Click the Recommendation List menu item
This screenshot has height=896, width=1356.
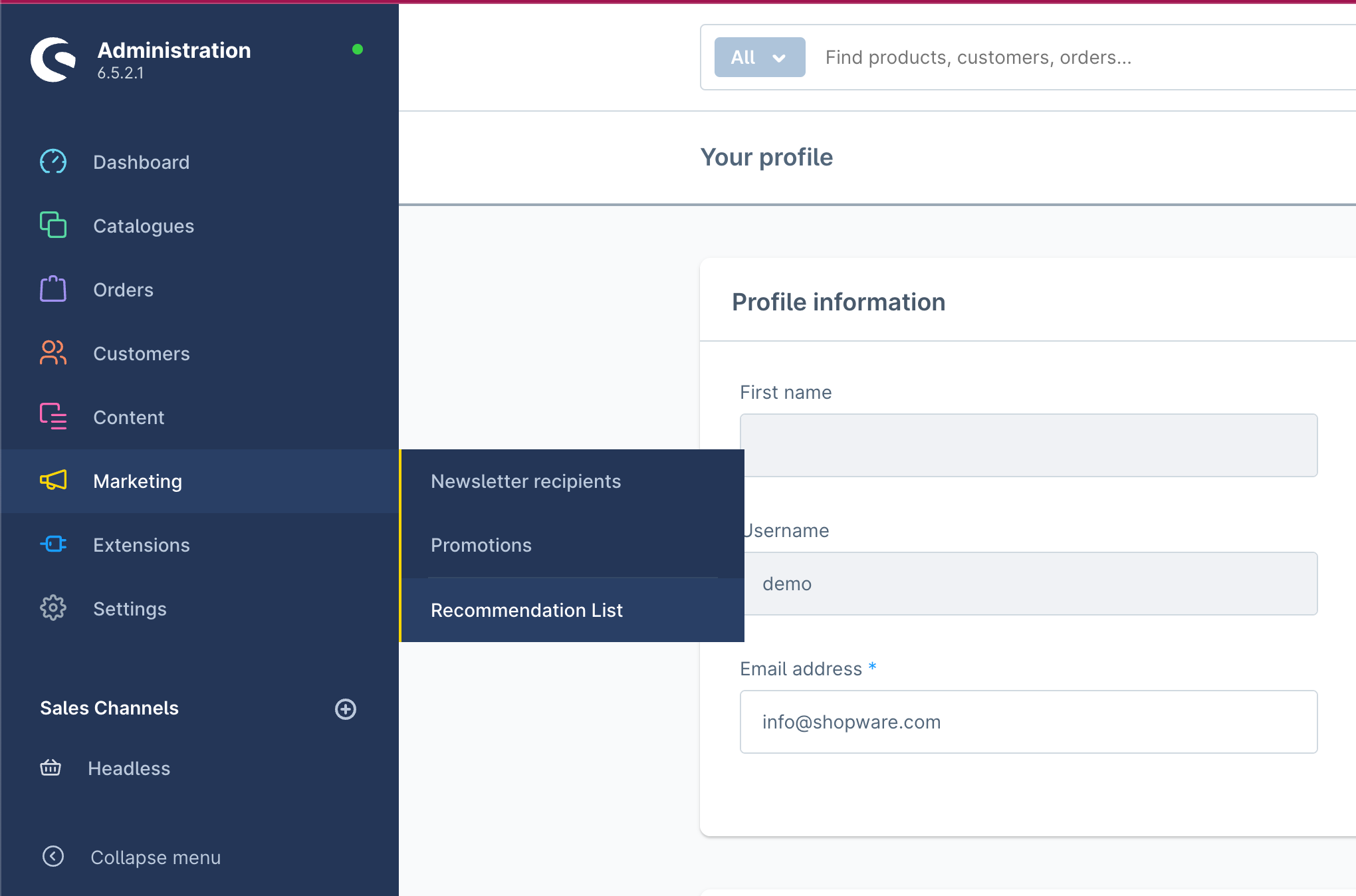(526, 609)
